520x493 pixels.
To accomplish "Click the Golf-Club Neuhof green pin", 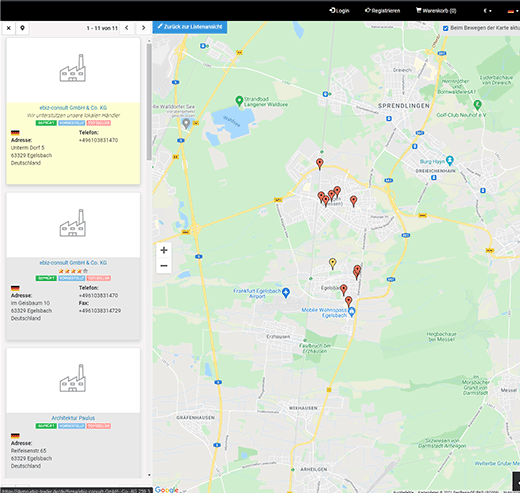I will click(x=478, y=105).
